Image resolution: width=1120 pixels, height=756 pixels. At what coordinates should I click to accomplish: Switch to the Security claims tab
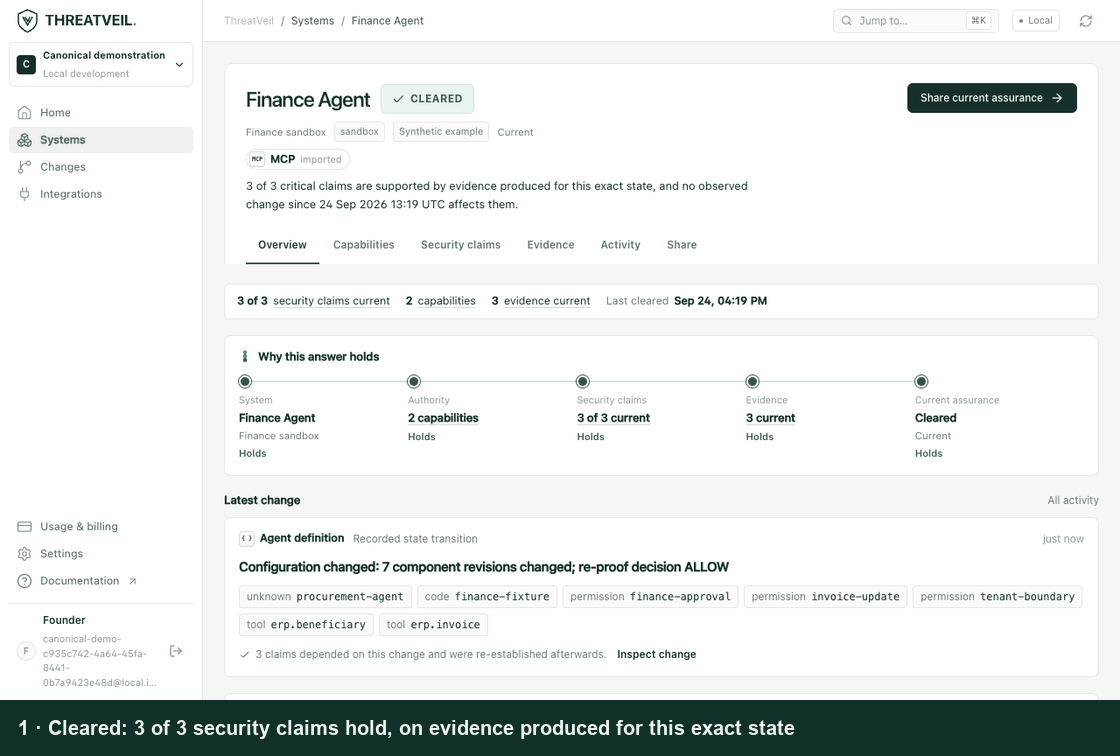point(461,244)
